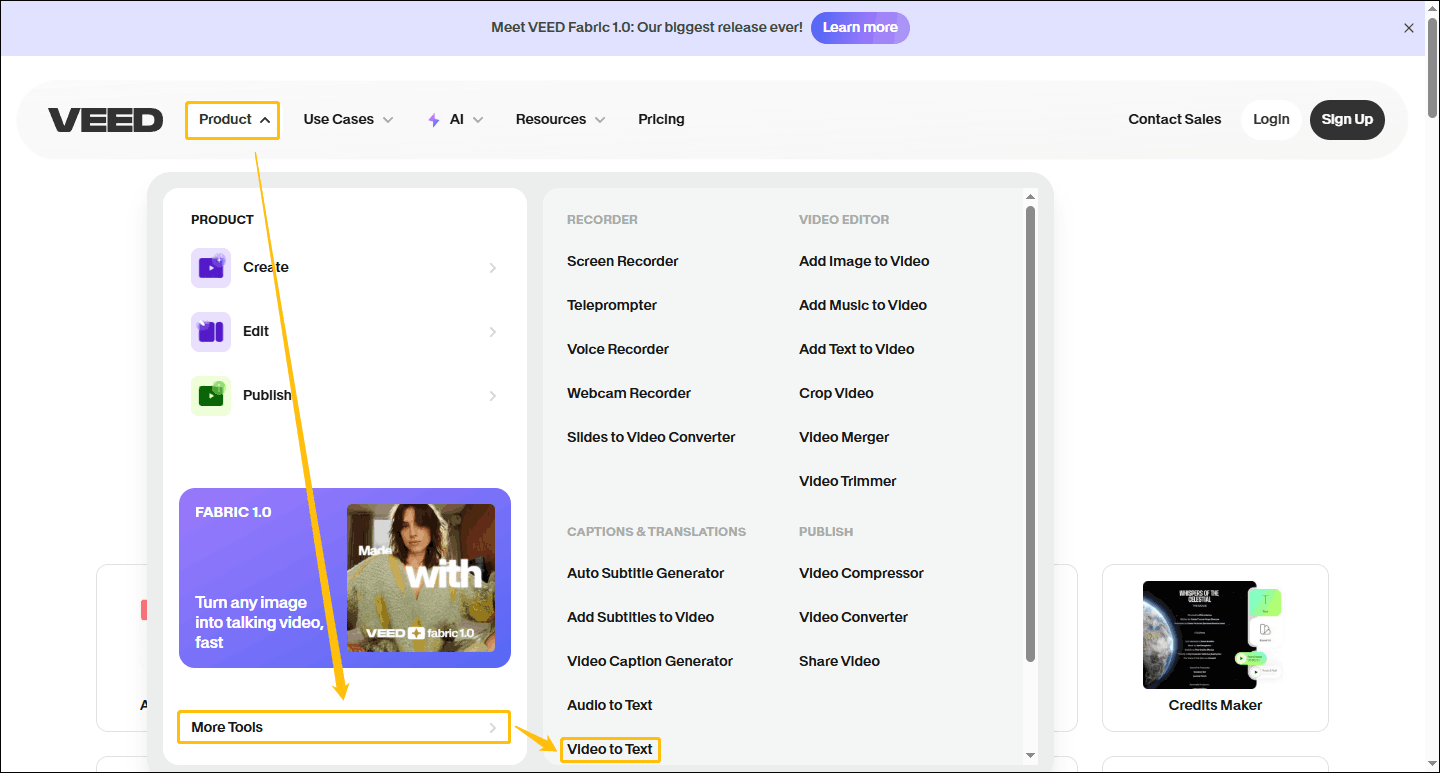Click the VEED logo
Screen dimensions: 1440x773
(105, 120)
